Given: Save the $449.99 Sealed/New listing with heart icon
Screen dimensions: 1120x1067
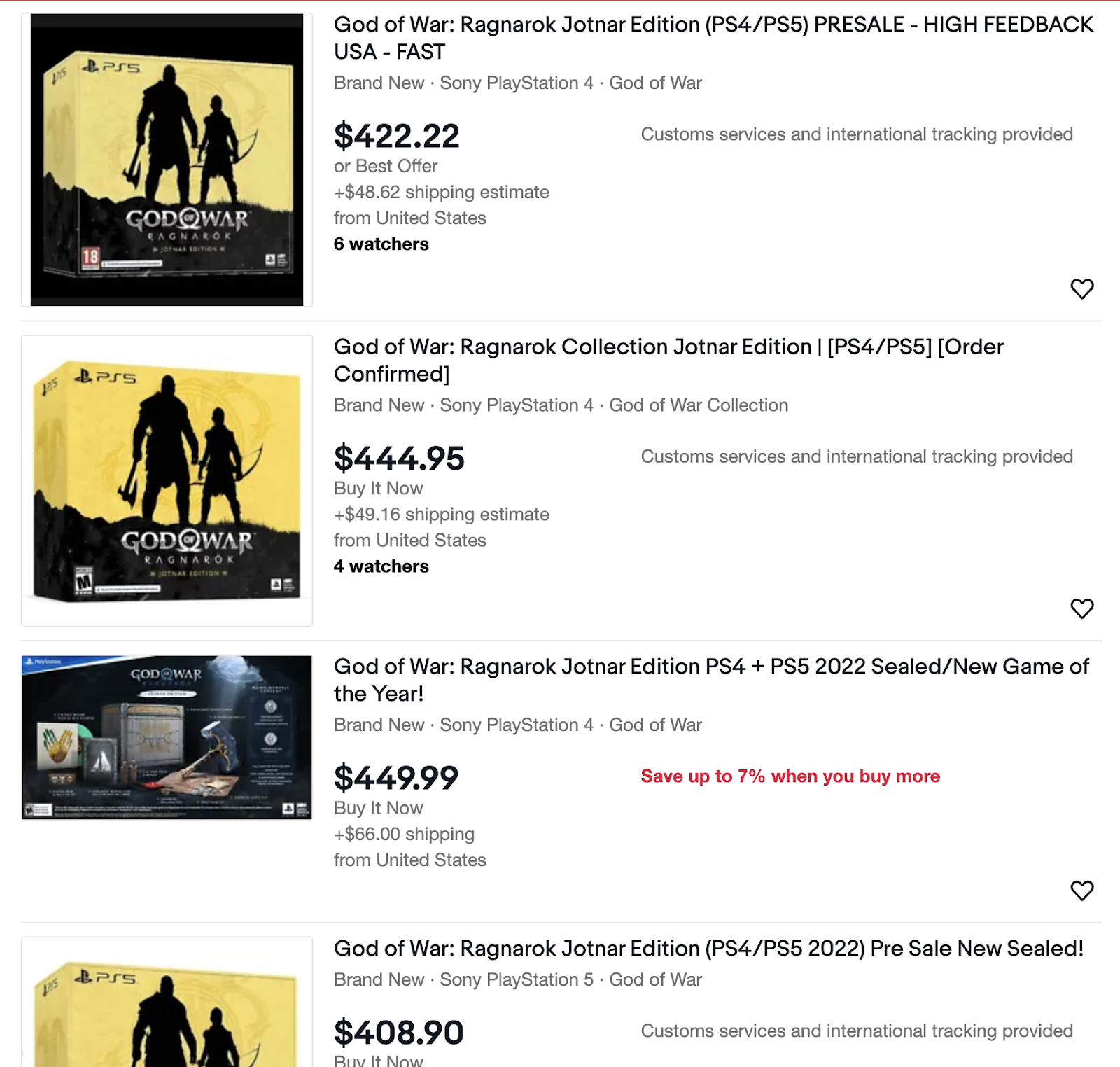Looking at the screenshot, I should pos(1081,891).
